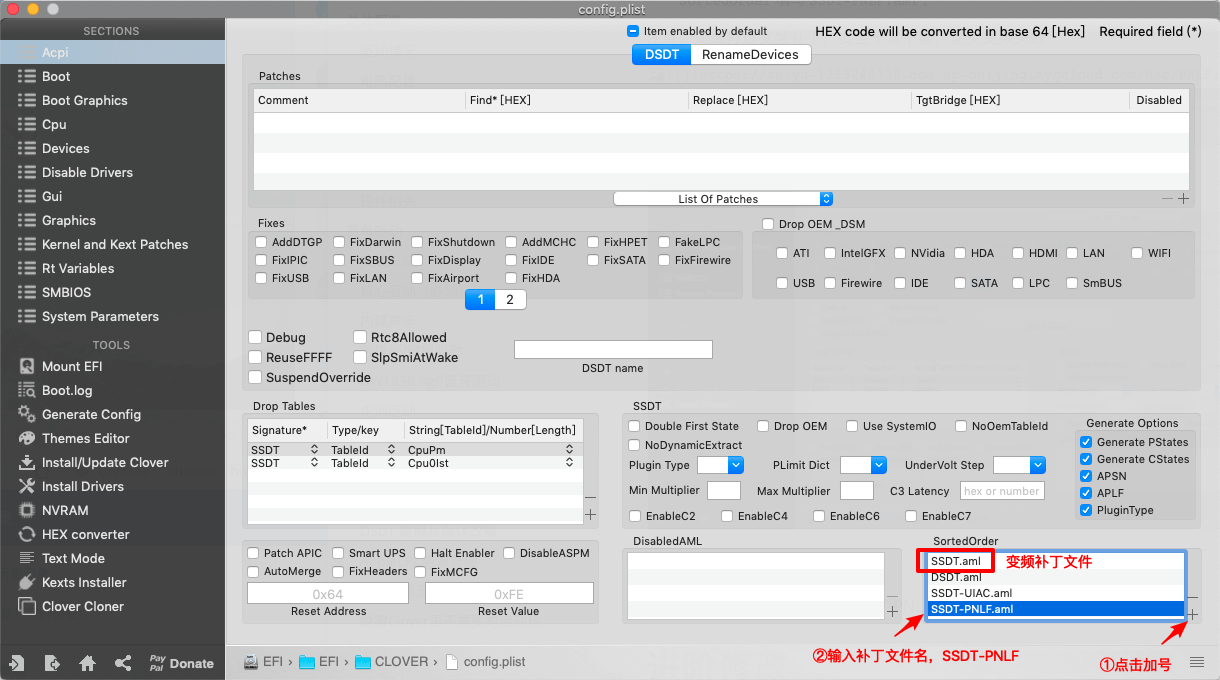Open Kexts Installer tool

(x=84, y=582)
